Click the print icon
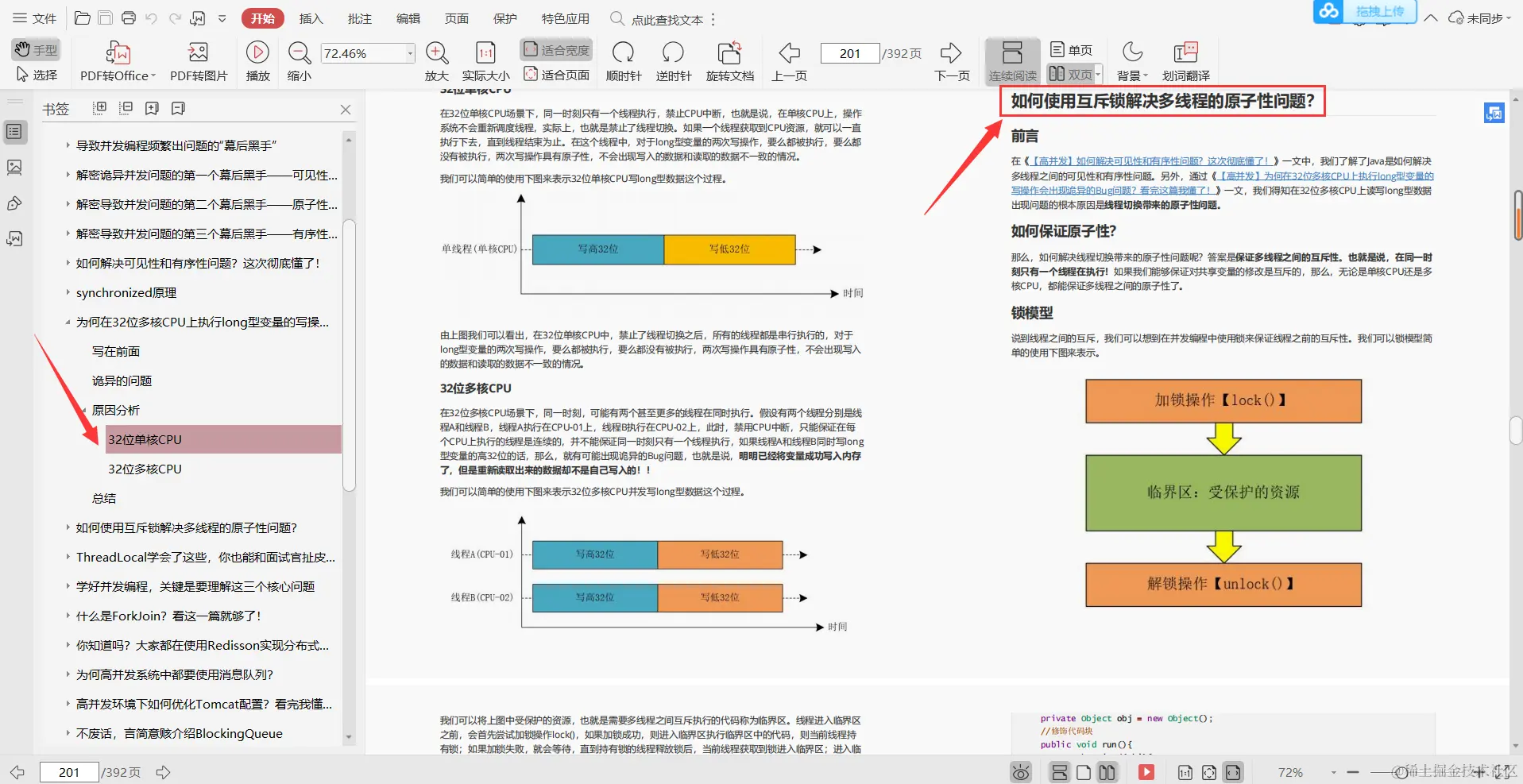1523x784 pixels. [128, 17]
